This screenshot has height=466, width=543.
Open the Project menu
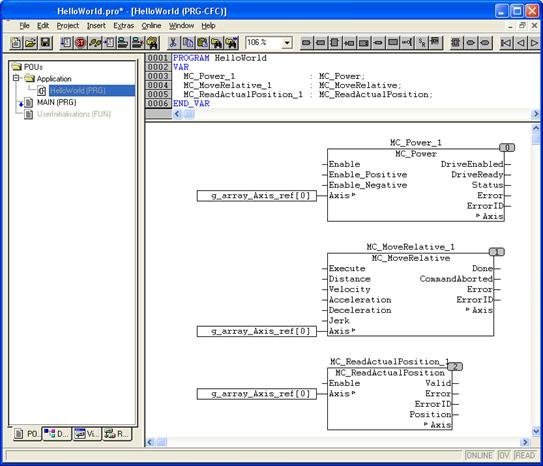(x=68, y=26)
